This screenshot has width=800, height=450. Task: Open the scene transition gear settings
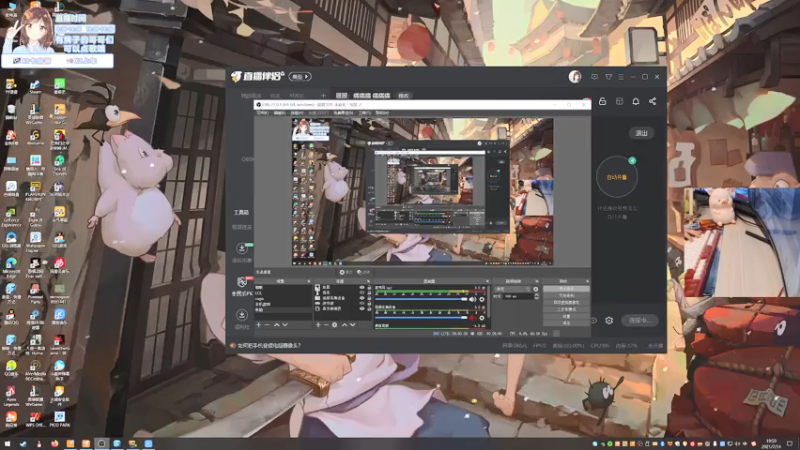click(x=536, y=289)
